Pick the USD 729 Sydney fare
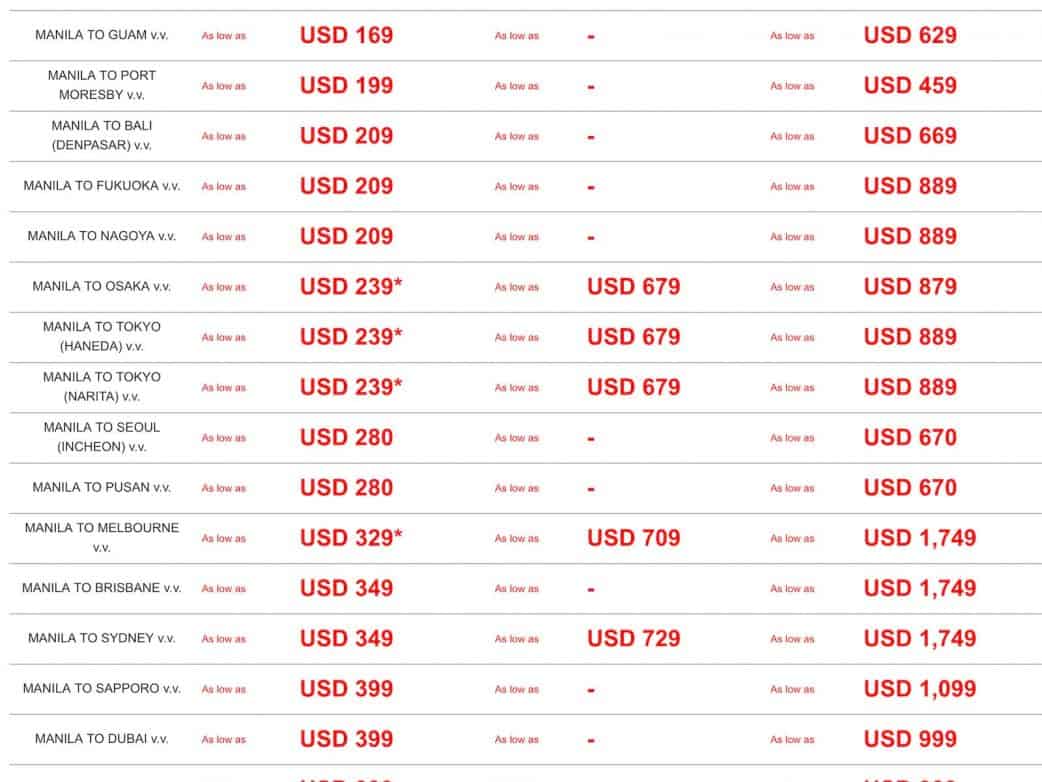Viewport: 1042px width, 782px height. coord(633,639)
